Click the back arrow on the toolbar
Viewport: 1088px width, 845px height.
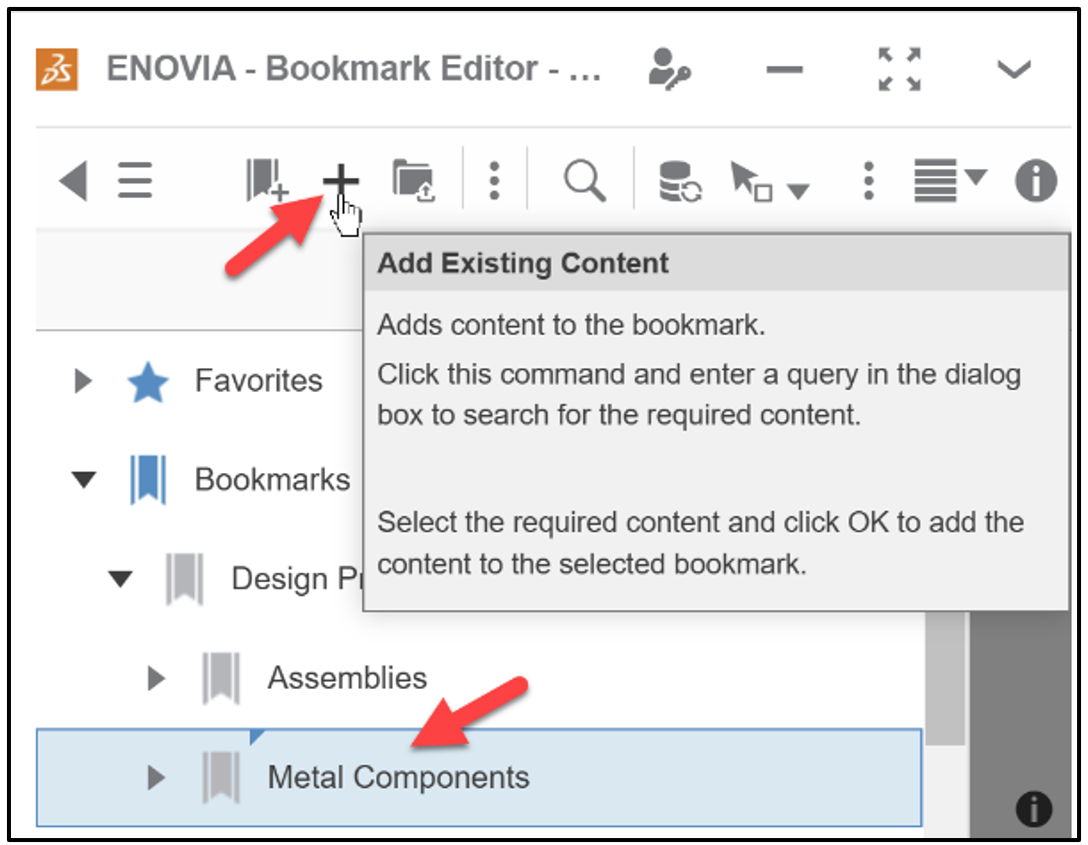pos(74,180)
